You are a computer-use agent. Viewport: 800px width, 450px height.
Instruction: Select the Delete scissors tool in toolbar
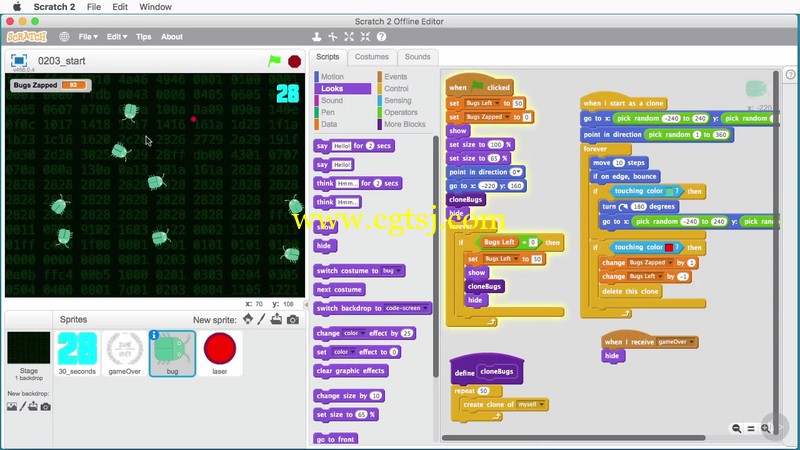coord(333,37)
